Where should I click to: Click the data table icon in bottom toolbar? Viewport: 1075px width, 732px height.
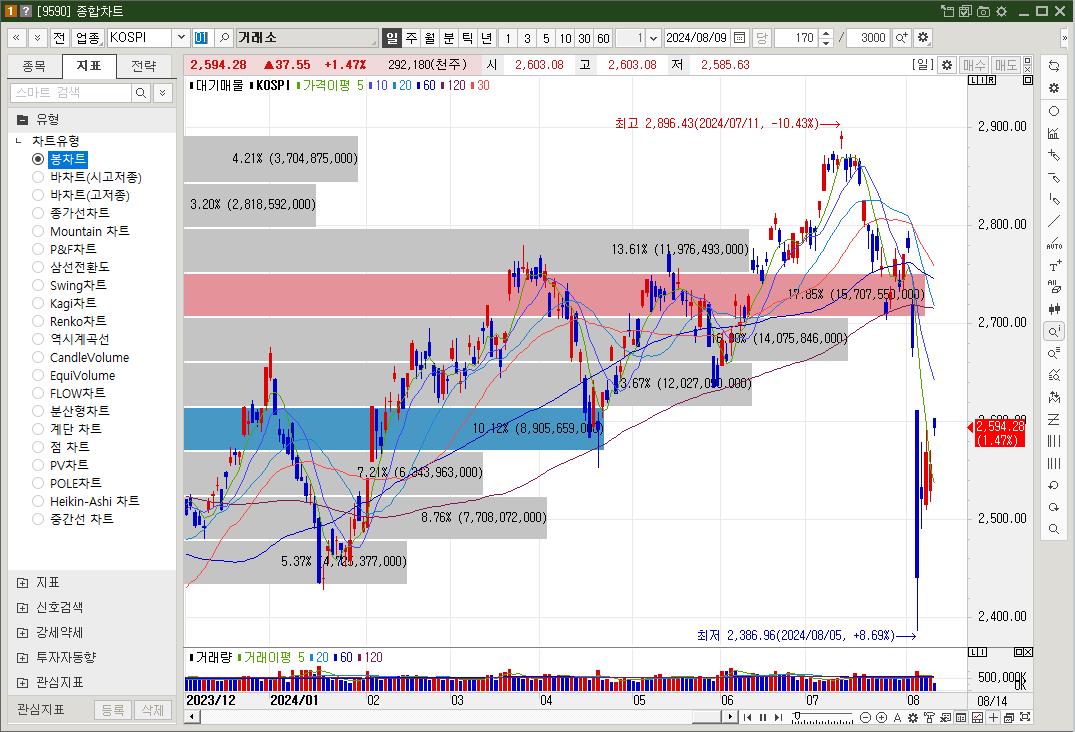(961, 718)
